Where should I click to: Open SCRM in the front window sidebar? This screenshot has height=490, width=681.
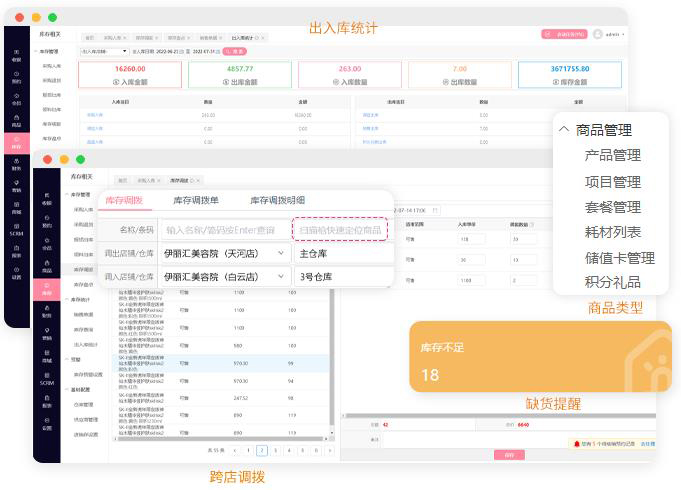click(46, 380)
